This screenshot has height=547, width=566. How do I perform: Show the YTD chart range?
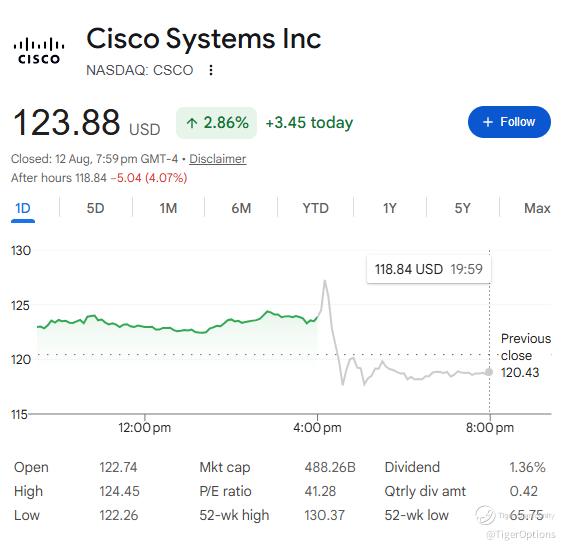[x=315, y=208]
